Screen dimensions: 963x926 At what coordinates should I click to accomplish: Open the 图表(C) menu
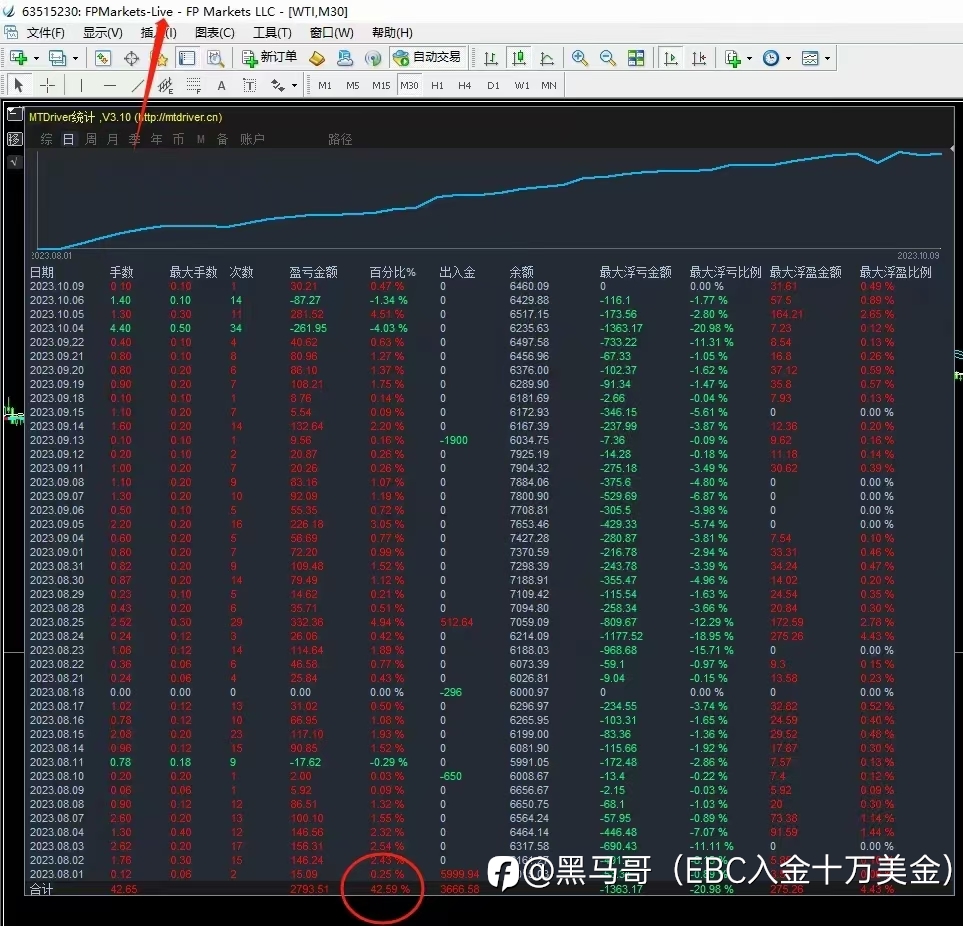[214, 33]
